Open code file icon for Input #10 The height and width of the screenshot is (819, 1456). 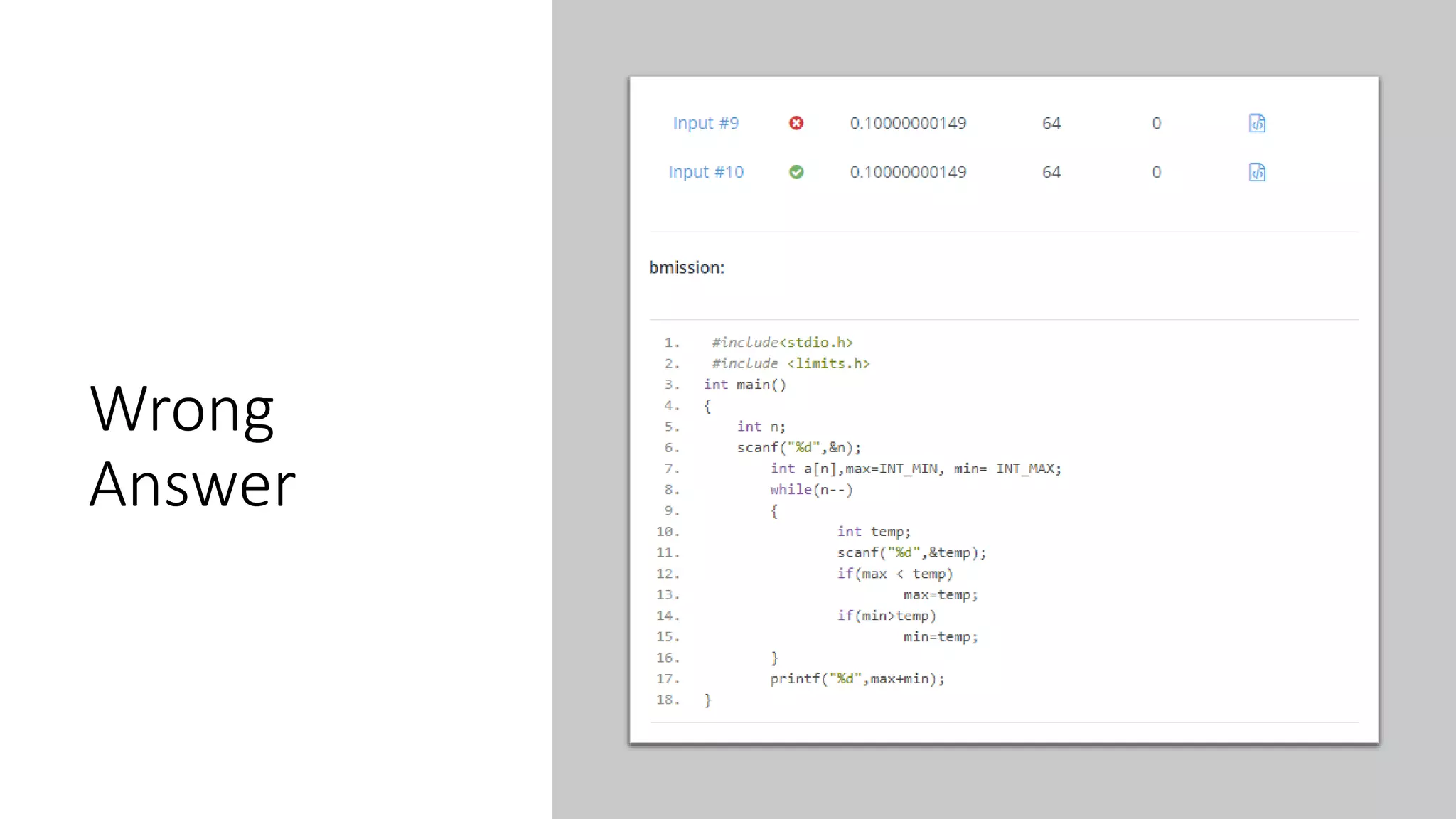pyautogui.click(x=1257, y=172)
